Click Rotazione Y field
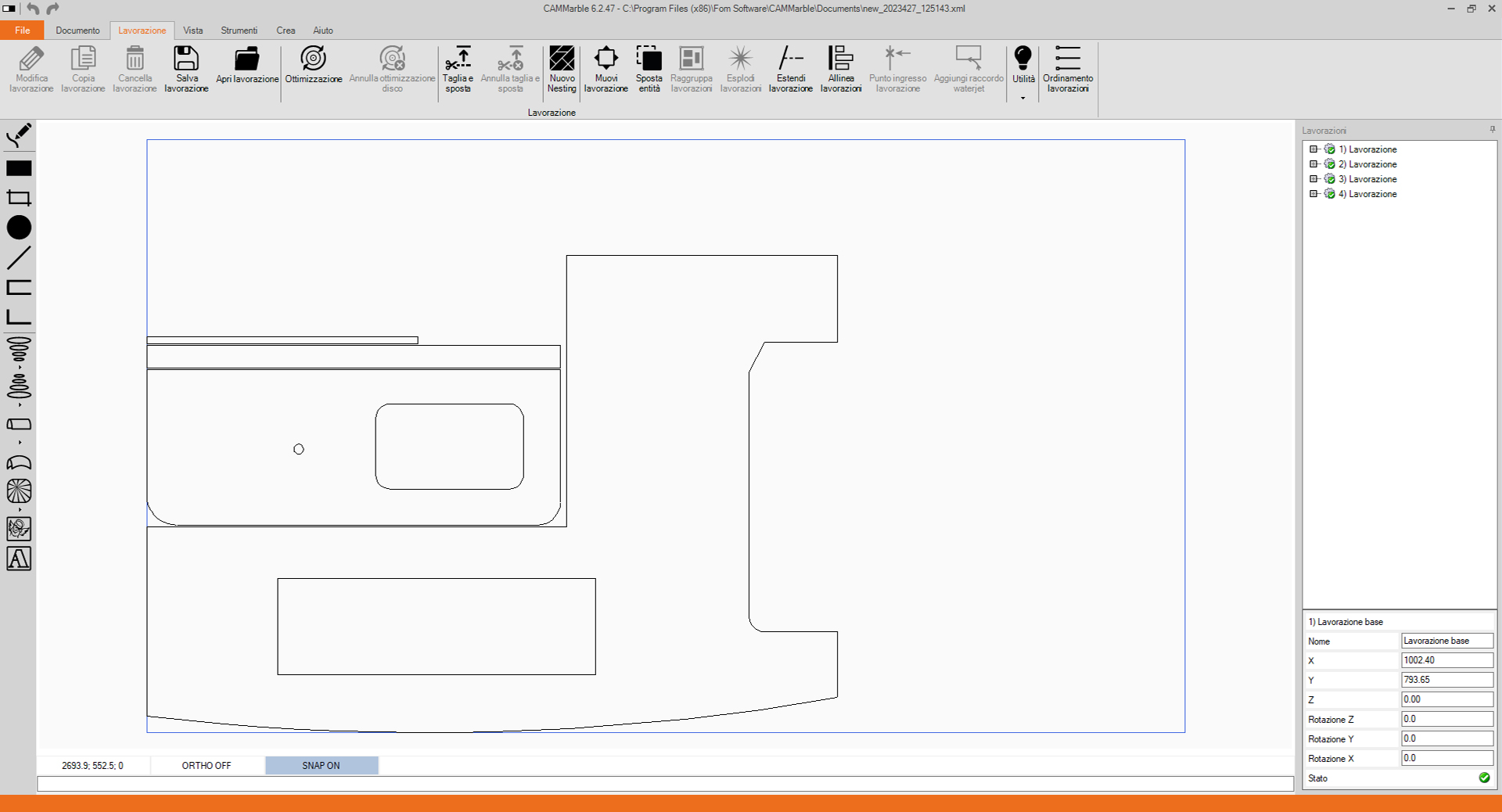 point(1447,738)
